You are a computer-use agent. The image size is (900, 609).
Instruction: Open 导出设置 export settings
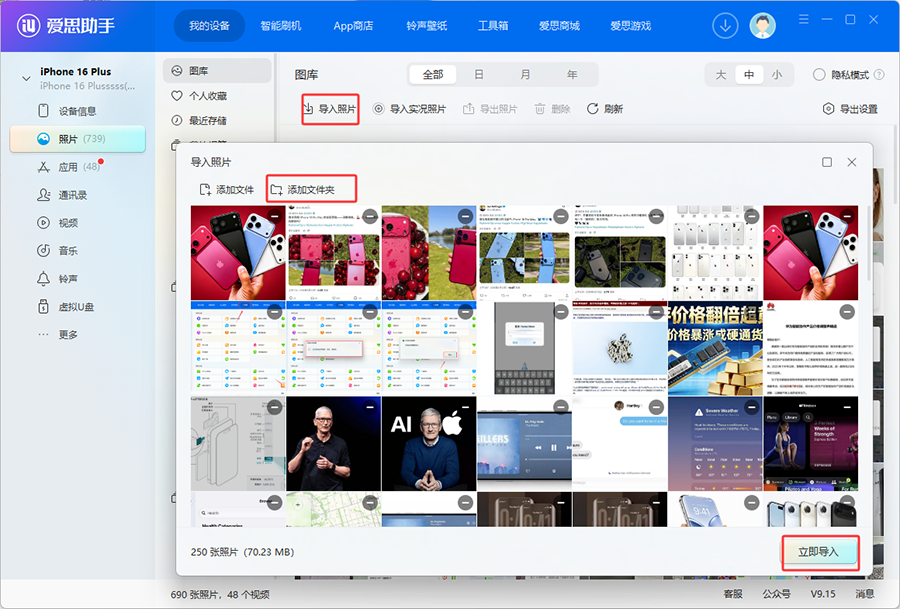pyautogui.click(x=850, y=109)
